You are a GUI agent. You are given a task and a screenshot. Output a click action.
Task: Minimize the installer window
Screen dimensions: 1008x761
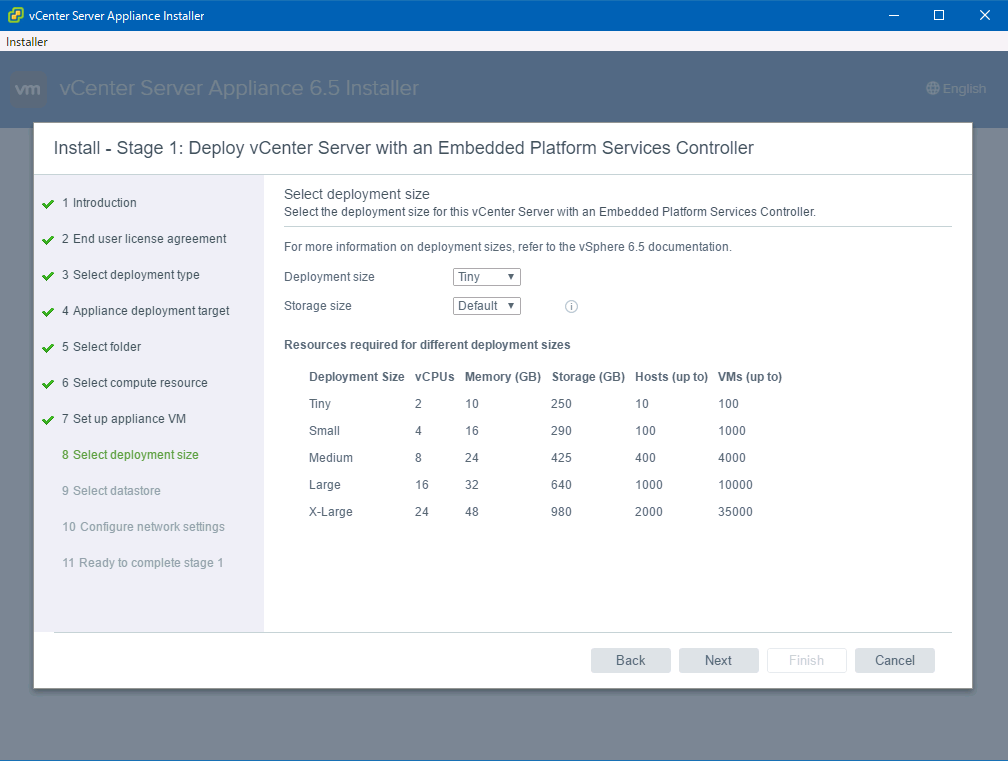[x=894, y=15]
